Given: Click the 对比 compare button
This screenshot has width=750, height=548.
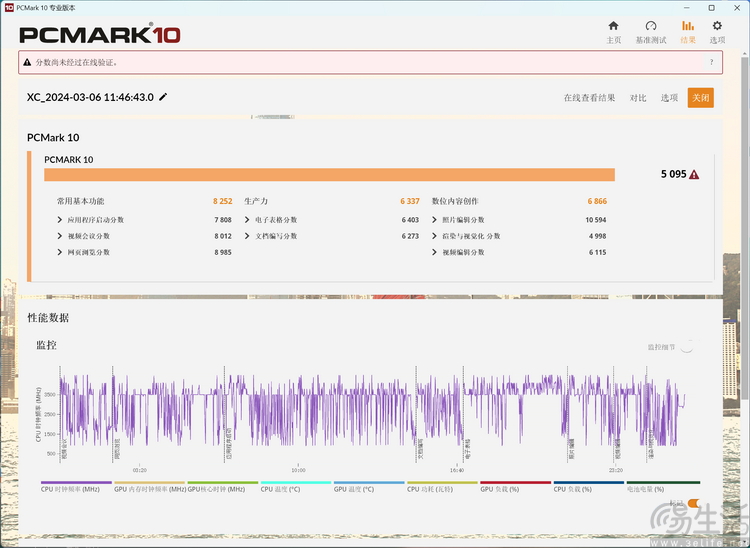Looking at the screenshot, I should (x=638, y=98).
